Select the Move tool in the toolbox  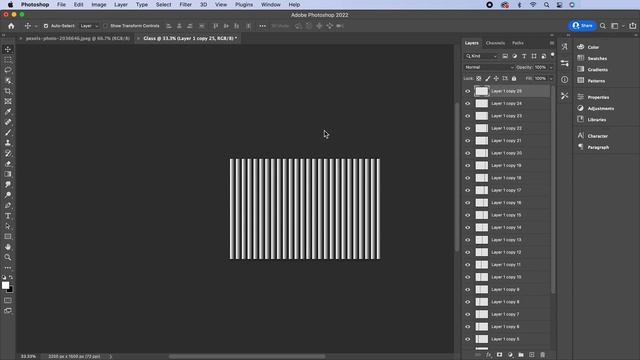click(x=8, y=49)
